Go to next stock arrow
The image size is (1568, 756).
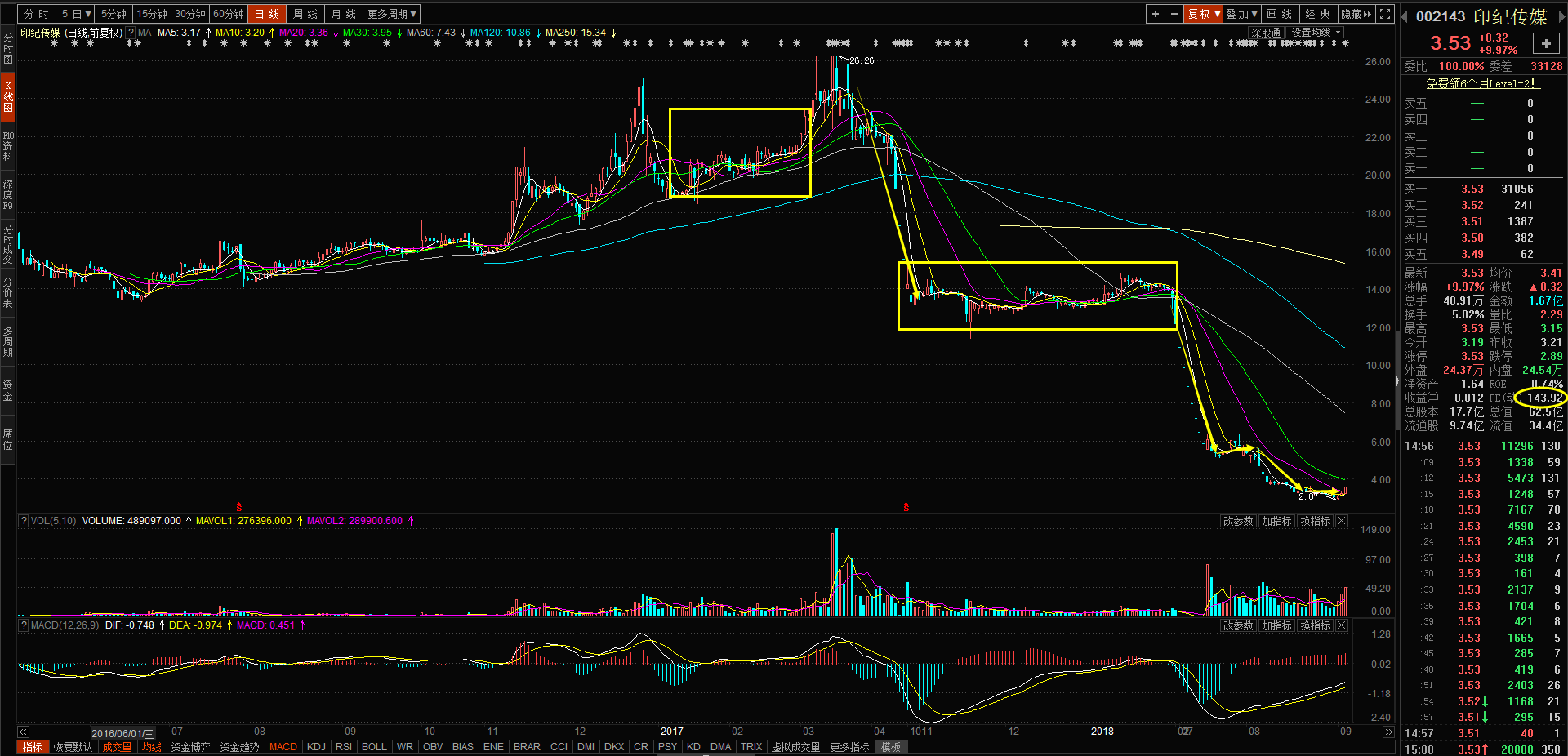point(1562,17)
